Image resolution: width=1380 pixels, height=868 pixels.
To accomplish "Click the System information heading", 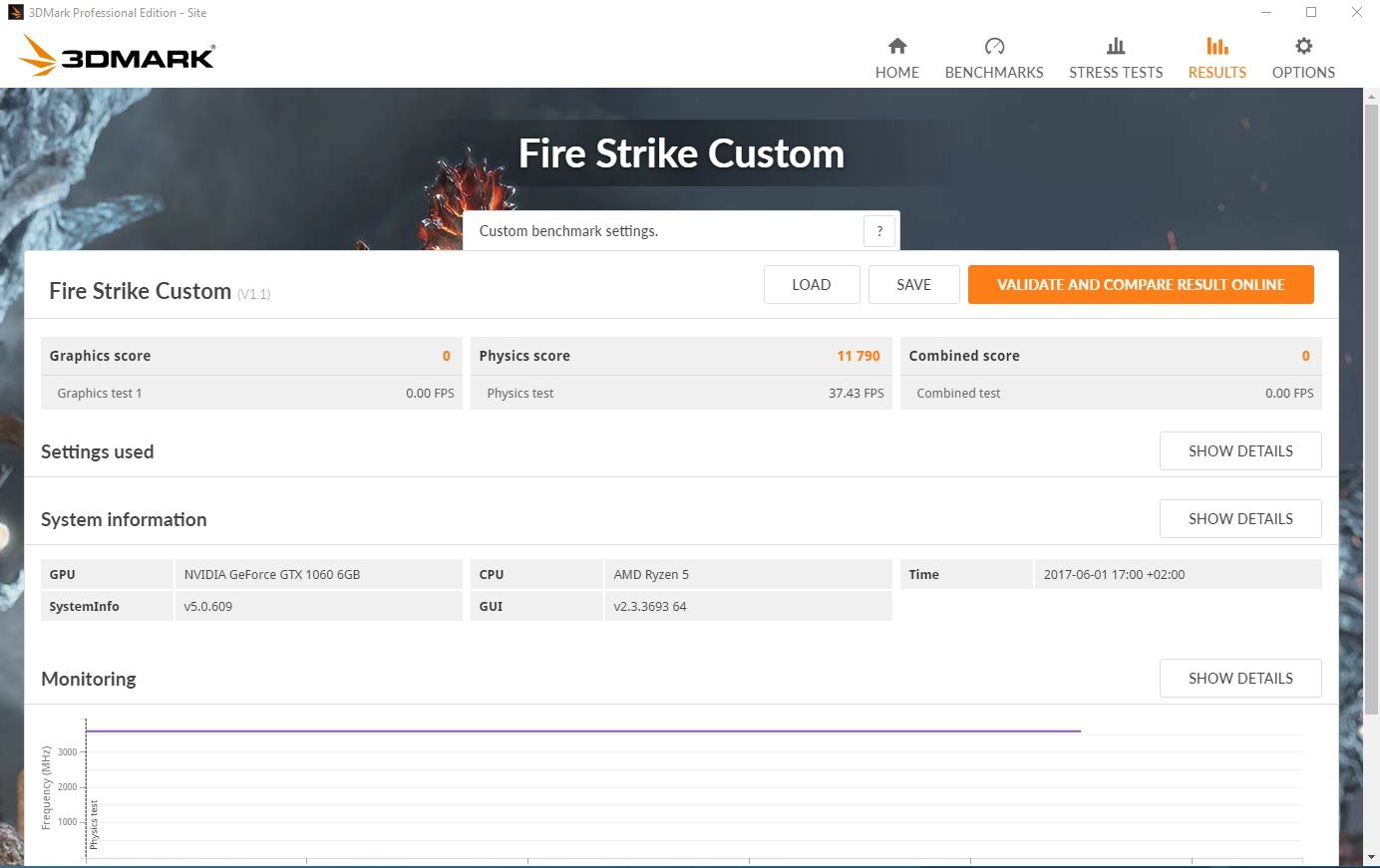I will tap(124, 520).
